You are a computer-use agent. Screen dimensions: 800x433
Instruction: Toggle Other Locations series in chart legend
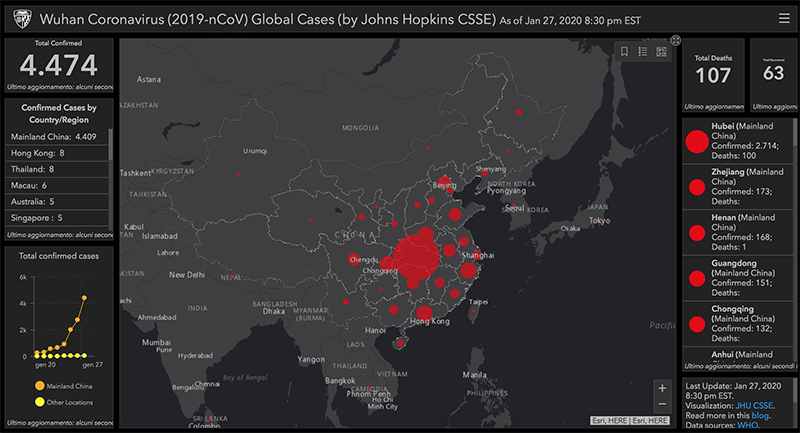pyautogui.click(x=64, y=402)
